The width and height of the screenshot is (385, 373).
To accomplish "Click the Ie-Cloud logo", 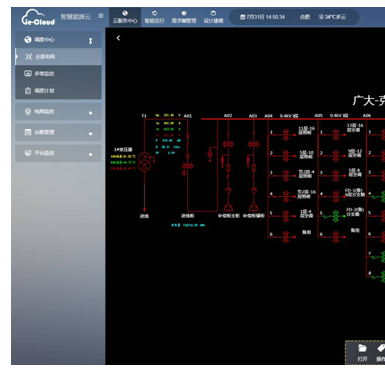I will coord(38,17).
